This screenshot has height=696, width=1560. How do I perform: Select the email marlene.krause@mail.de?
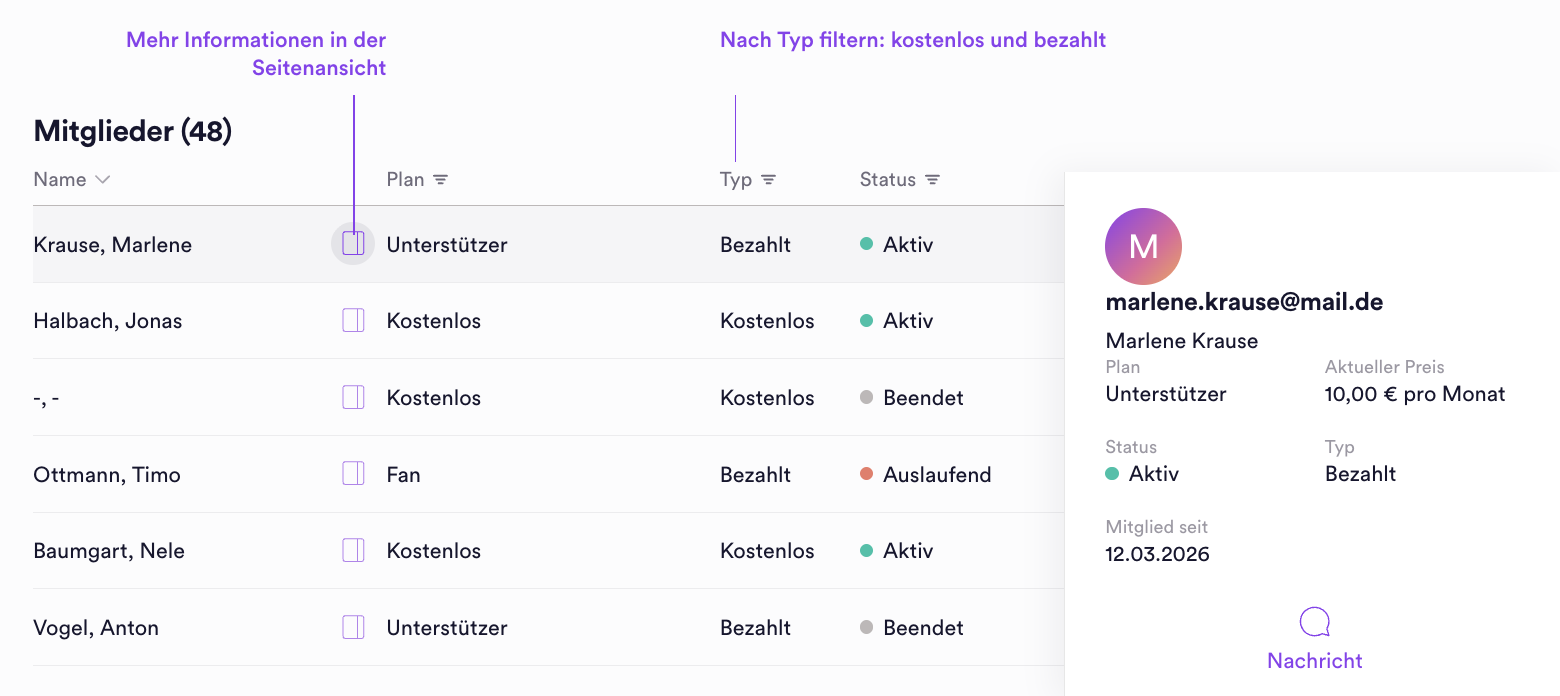(1244, 302)
